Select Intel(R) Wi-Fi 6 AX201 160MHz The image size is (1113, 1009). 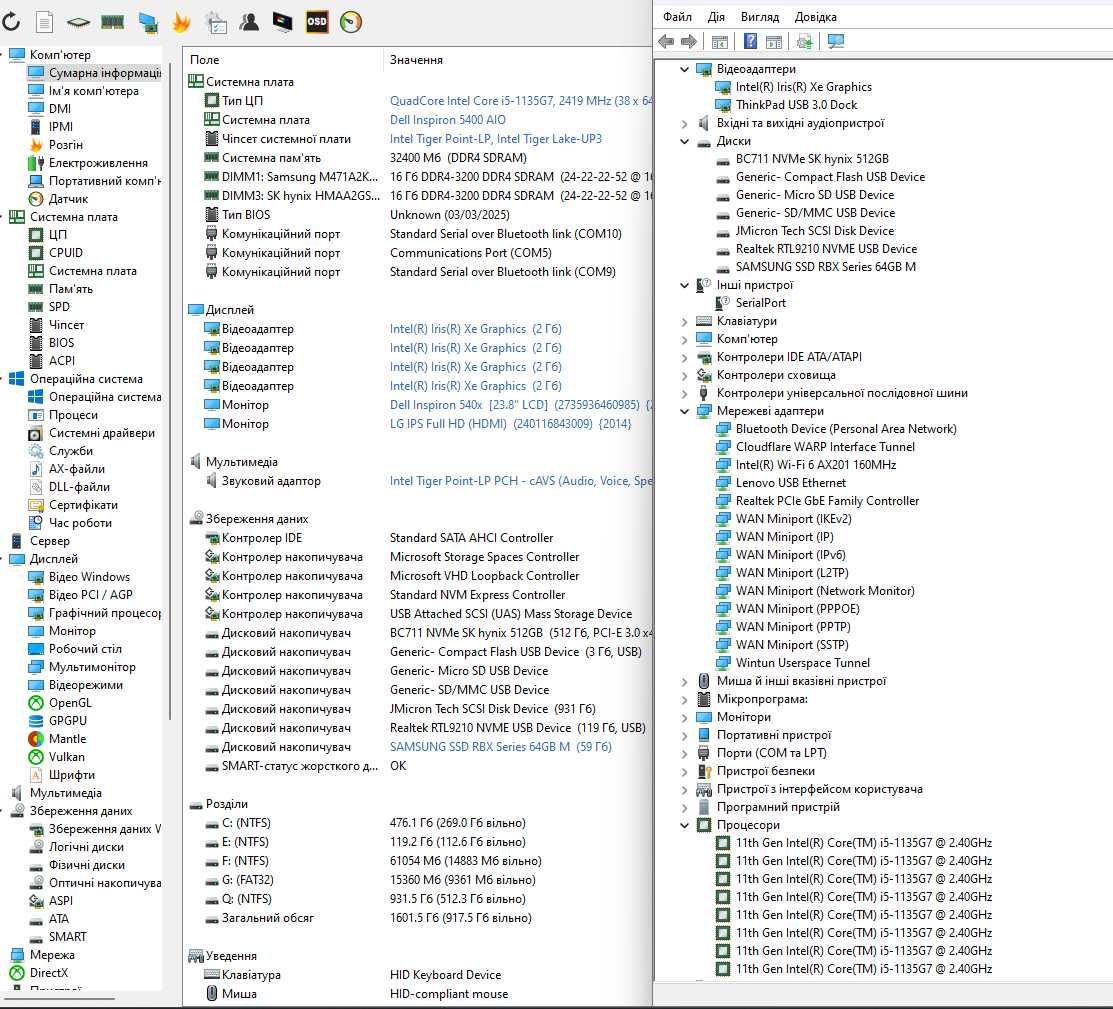pyautogui.click(x=816, y=465)
